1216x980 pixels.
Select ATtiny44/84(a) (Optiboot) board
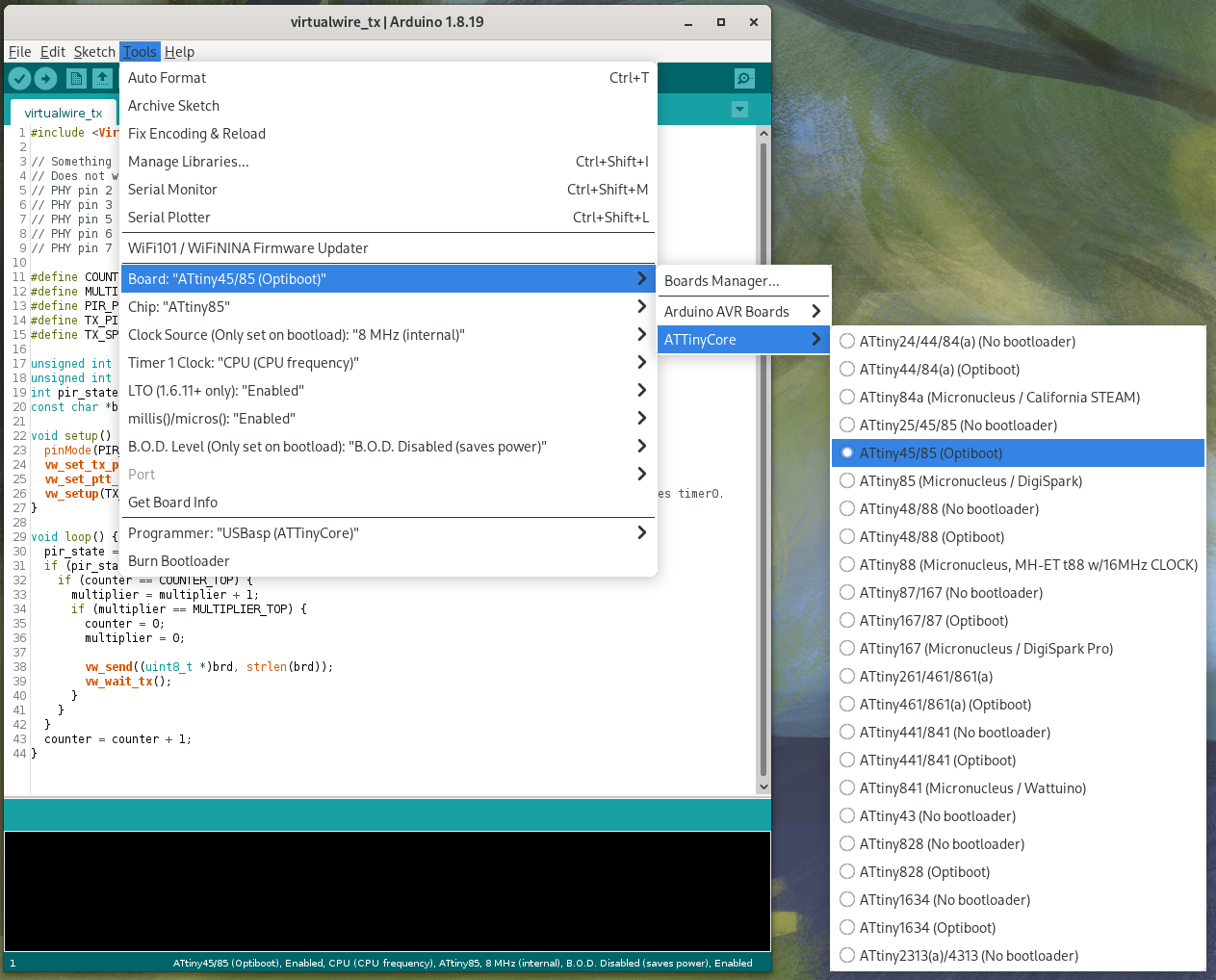1018,370
